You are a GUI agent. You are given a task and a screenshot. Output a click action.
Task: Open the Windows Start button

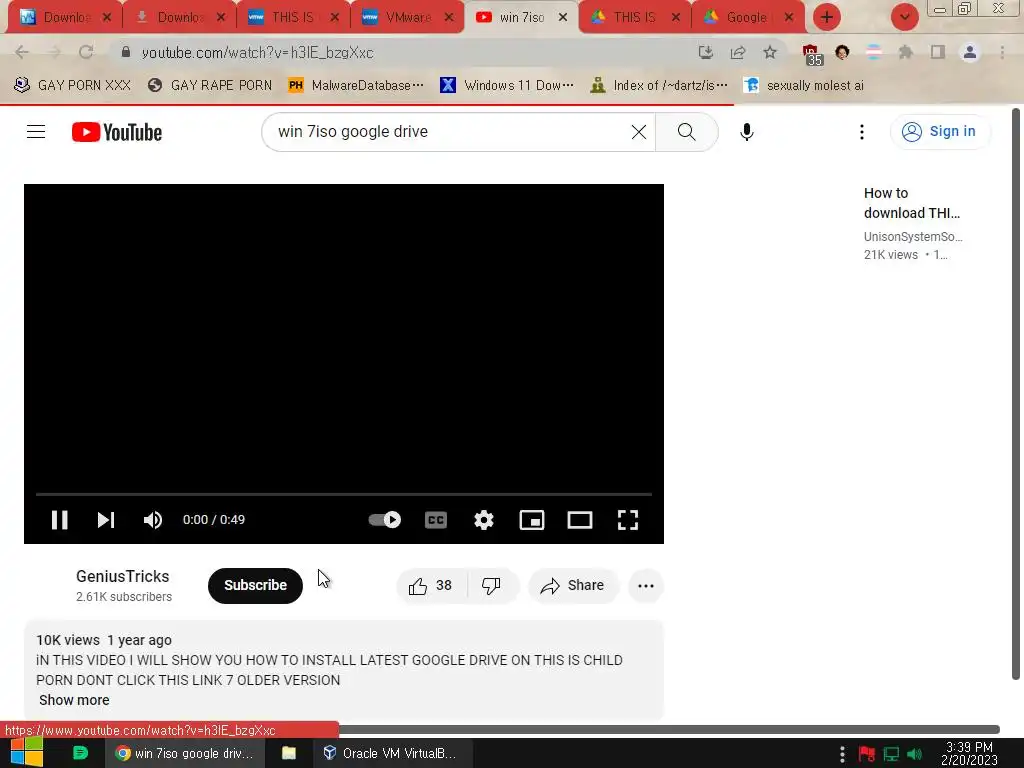(x=27, y=753)
